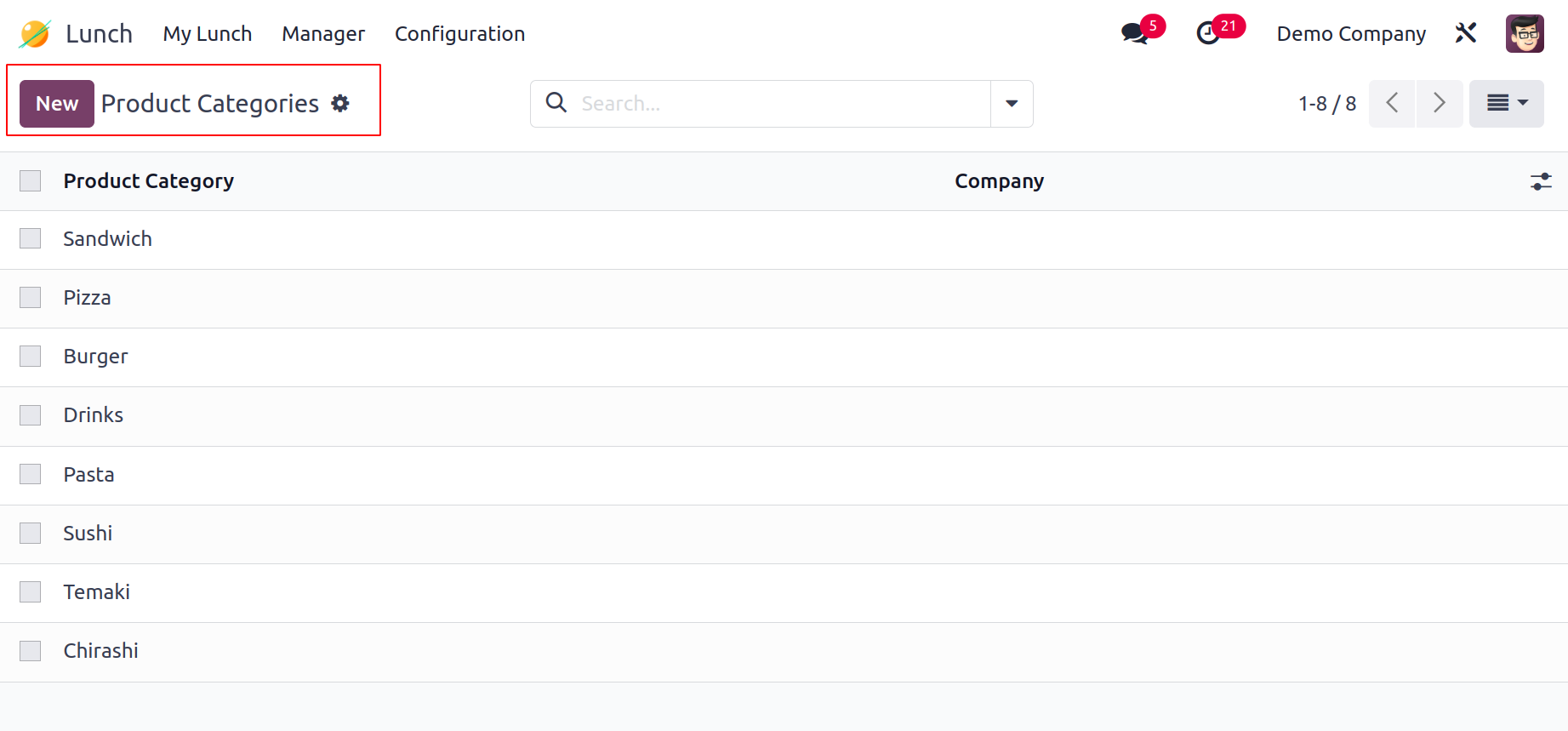
Task: Go to the next page arrow
Action: pos(1440,104)
